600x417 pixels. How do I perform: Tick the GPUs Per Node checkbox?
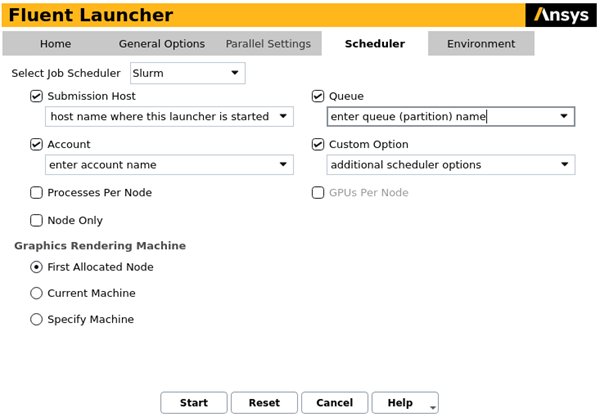pyautogui.click(x=318, y=192)
